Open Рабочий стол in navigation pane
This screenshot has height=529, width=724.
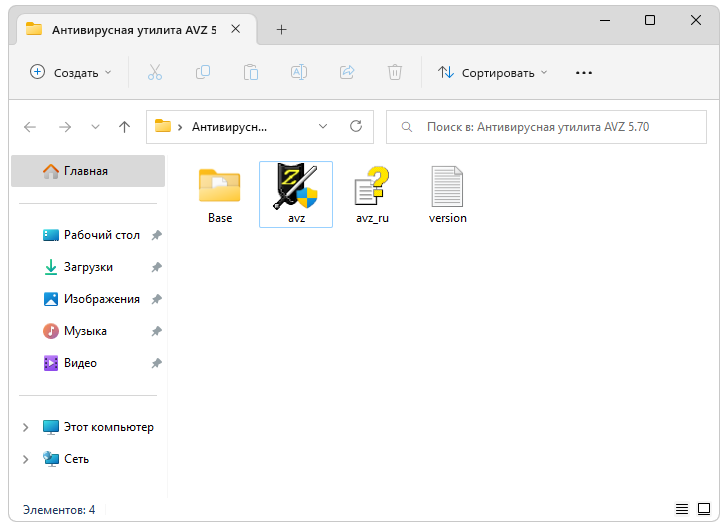click(x=92, y=235)
